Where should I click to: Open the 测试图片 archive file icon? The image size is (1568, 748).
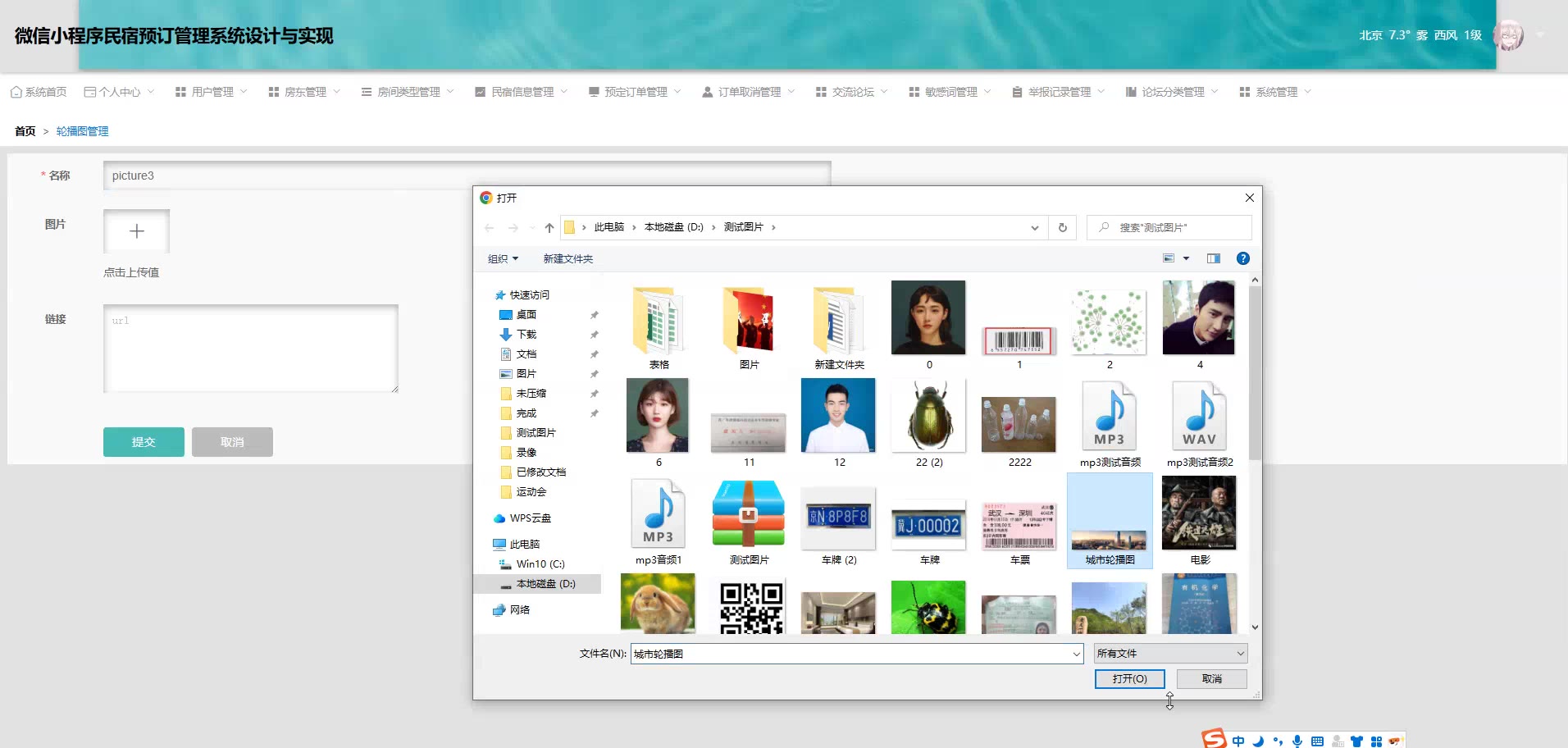[748, 514]
